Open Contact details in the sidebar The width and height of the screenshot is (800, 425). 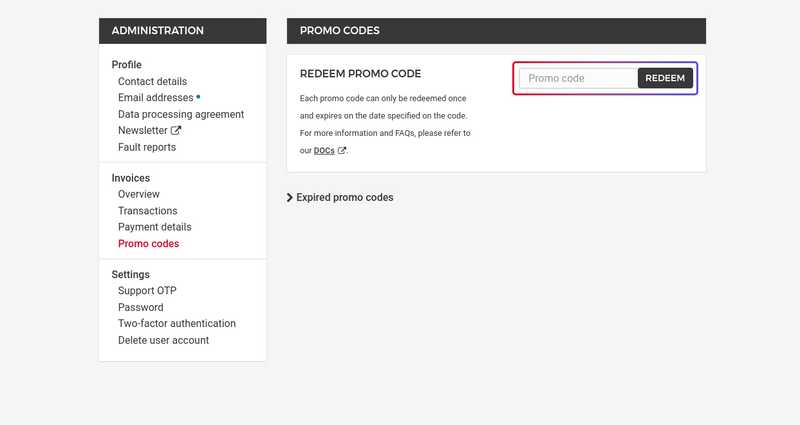coord(152,82)
